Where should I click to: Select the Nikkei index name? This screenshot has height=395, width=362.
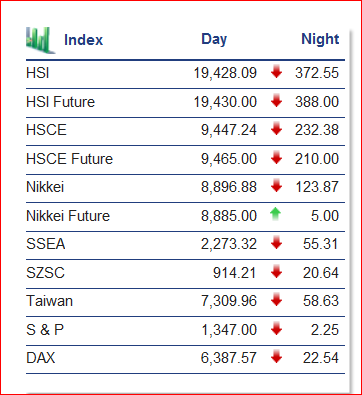tap(45, 187)
